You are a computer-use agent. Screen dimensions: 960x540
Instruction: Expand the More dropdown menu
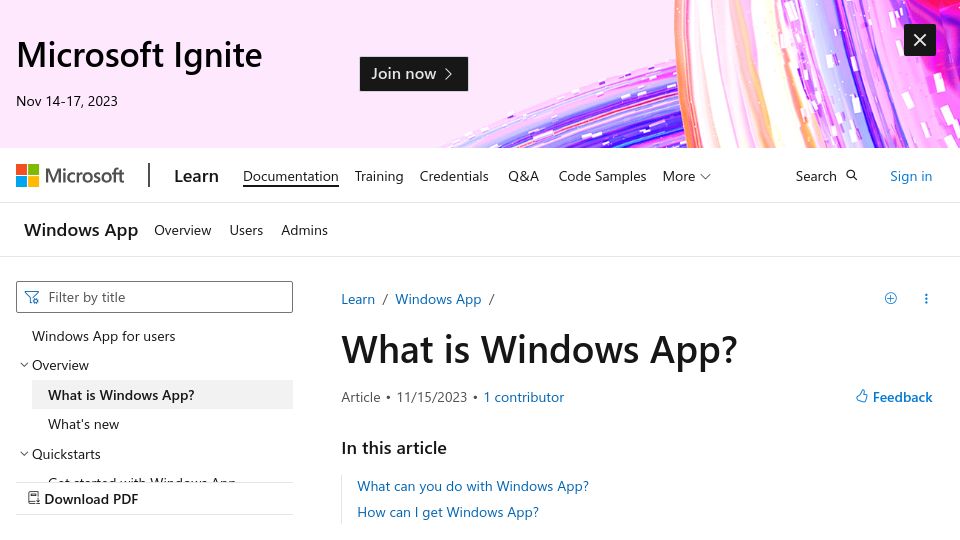[x=686, y=176]
